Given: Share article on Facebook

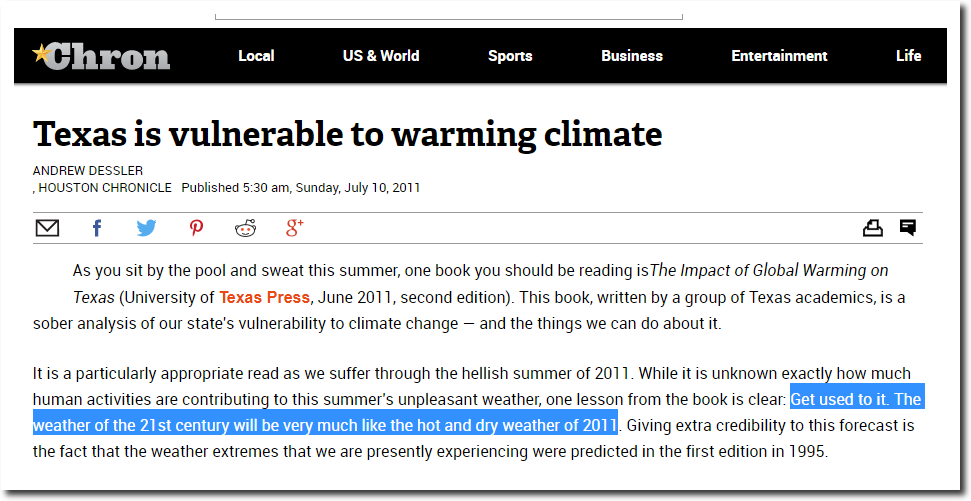Looking at the screenshot, I should pyautogui.click(x=97, y=229).
